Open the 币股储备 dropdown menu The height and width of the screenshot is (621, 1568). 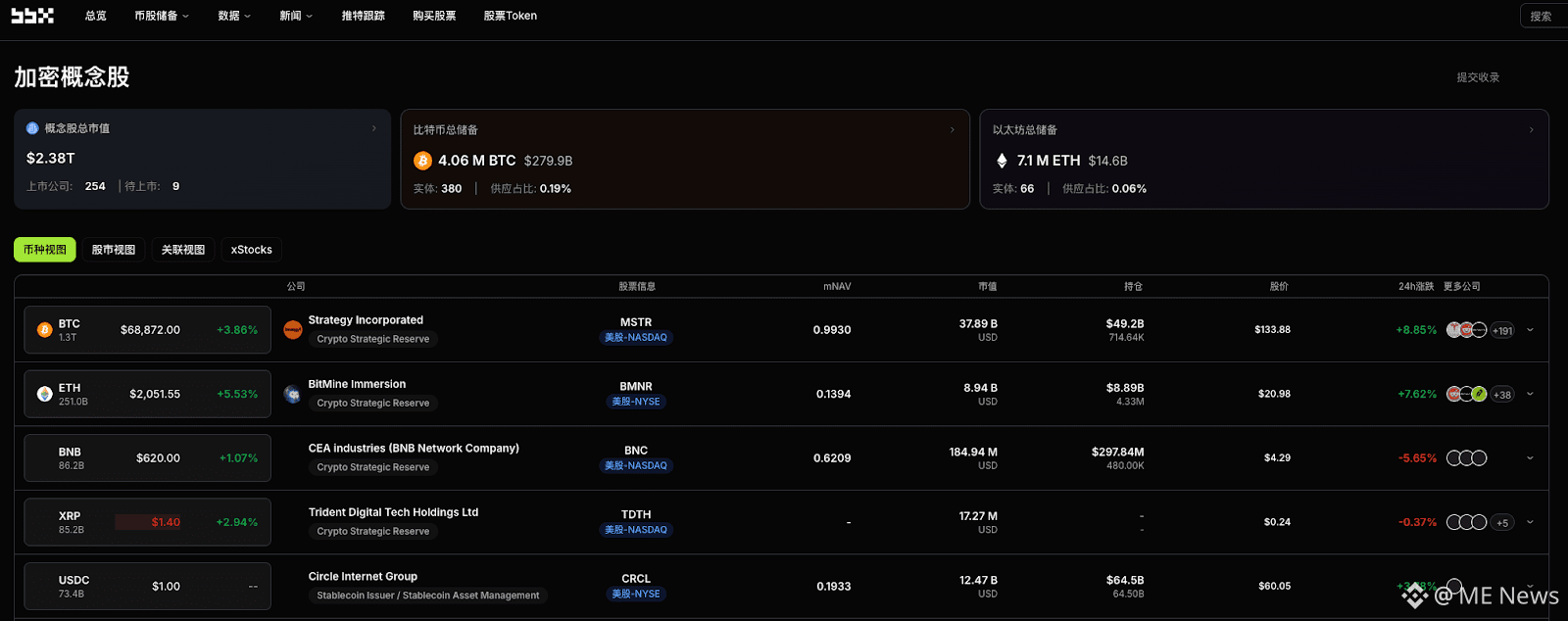pyautogui.click(x=162, y=16)
